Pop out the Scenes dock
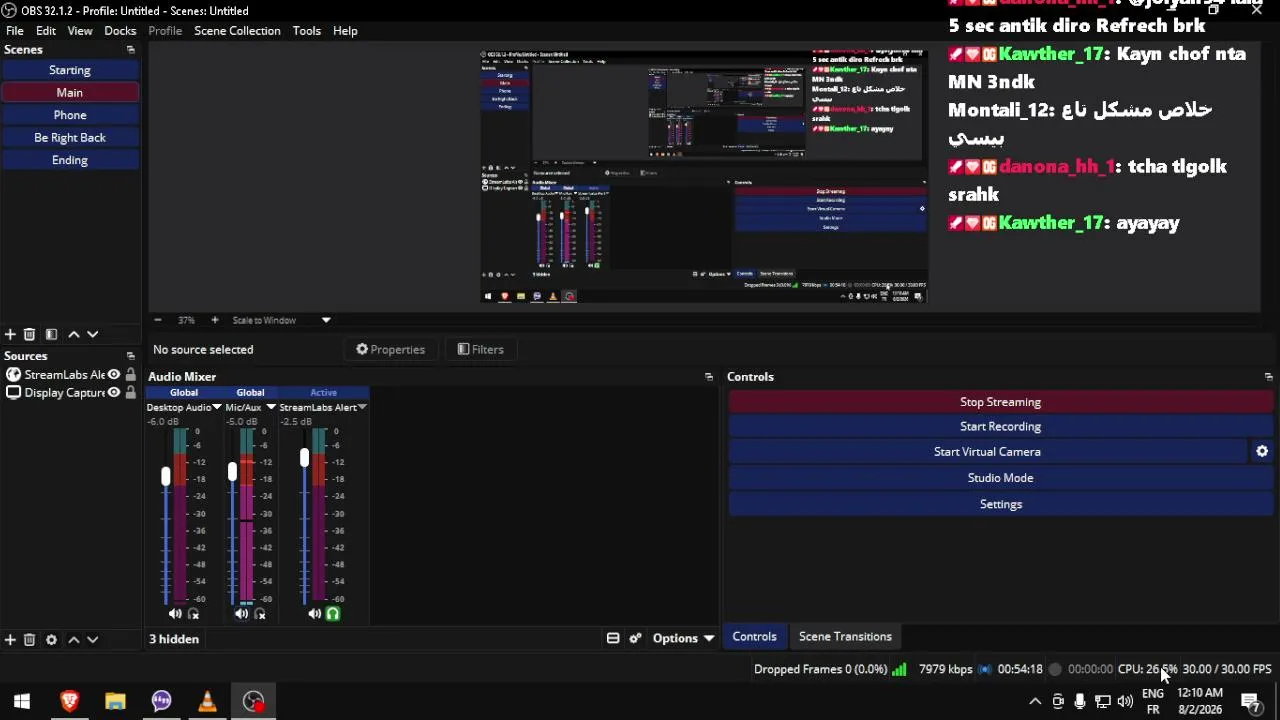This screenshot has height=720, width=1280. pyautogui.click(x=130, y=49)
